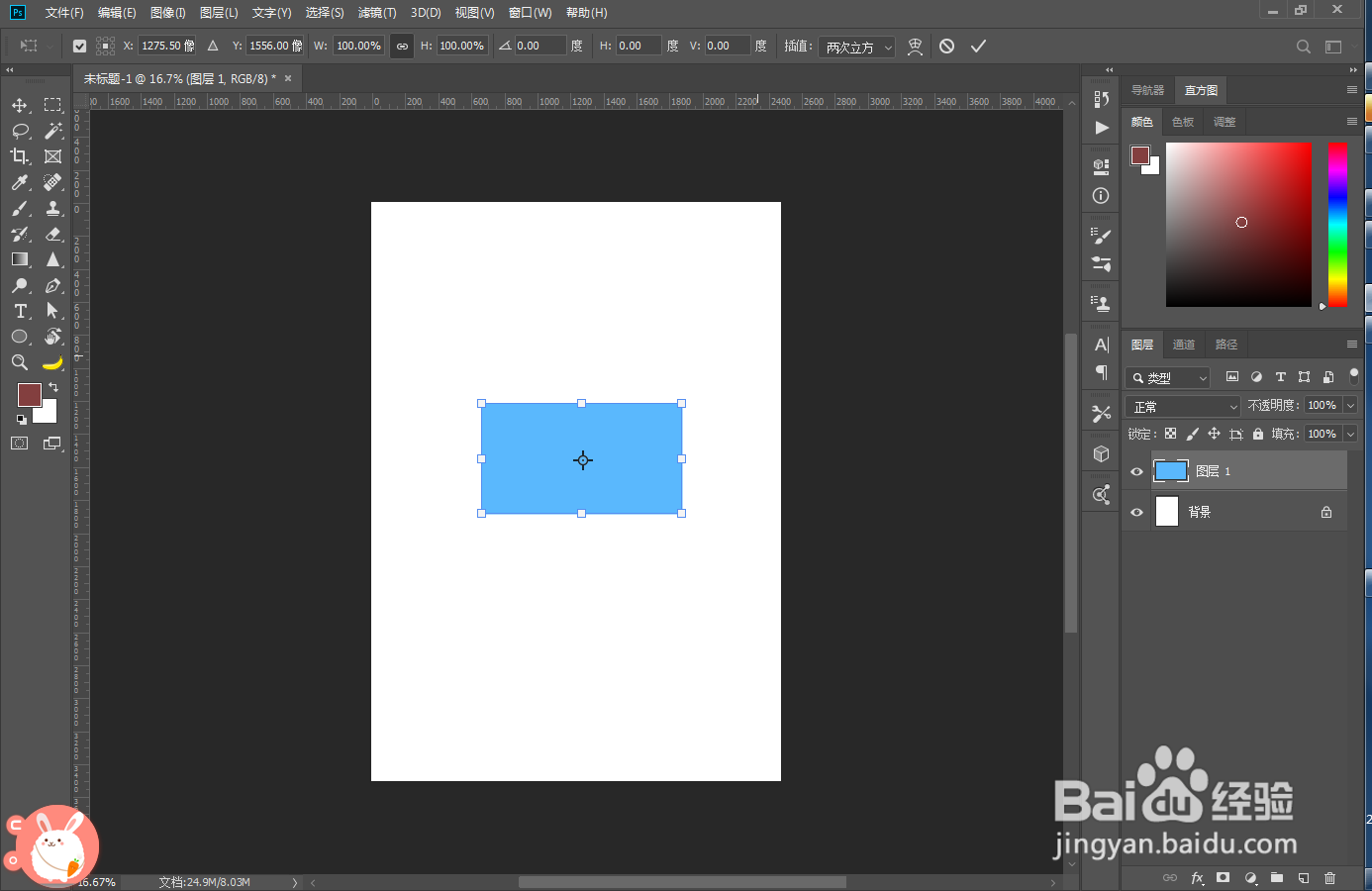Toggle reference point checkbox in options bar
Screen dimensions: 1372x891
coord(80,46)
